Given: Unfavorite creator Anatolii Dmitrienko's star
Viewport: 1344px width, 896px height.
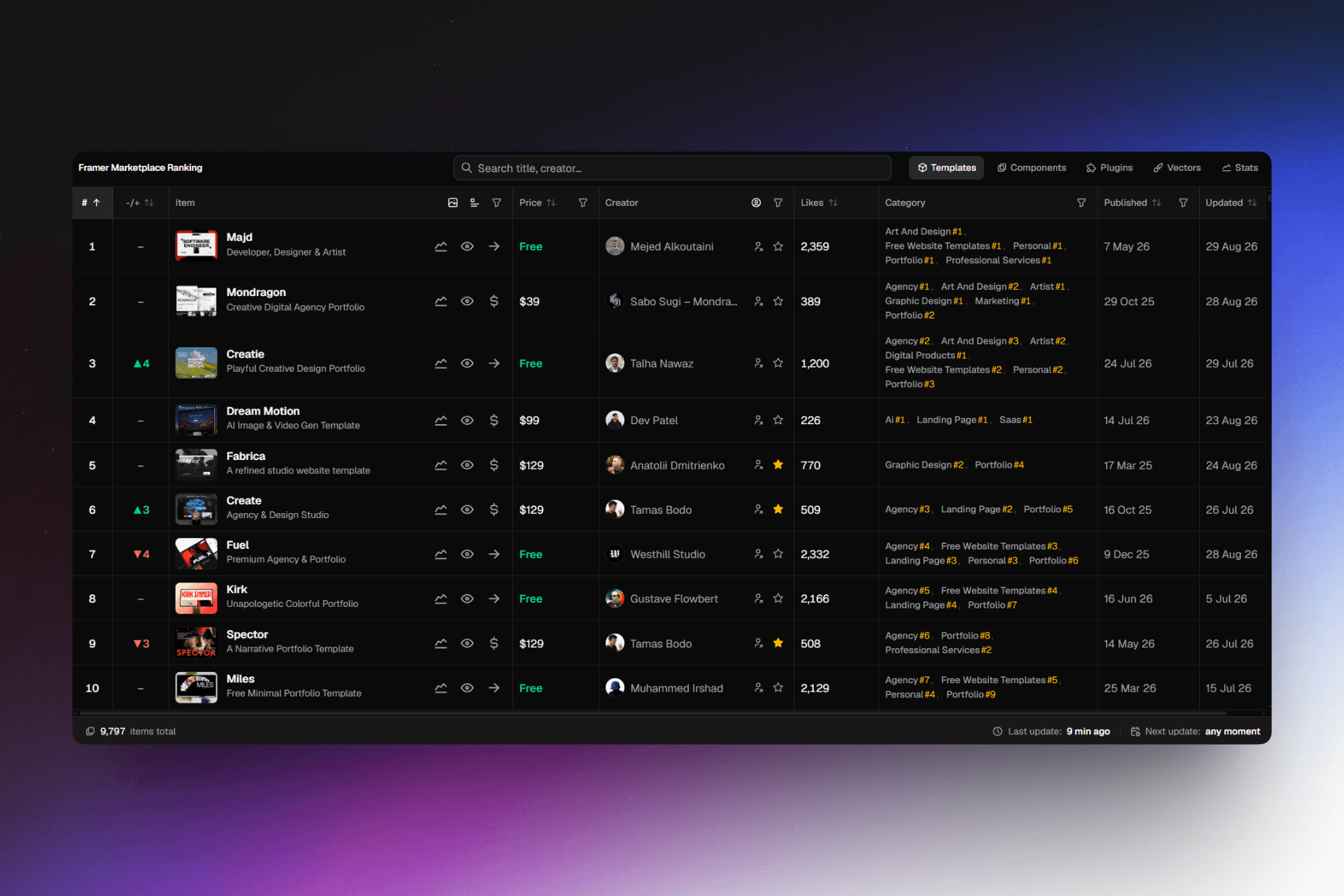Looking at the screenshot, I should (x=778, y=465).
